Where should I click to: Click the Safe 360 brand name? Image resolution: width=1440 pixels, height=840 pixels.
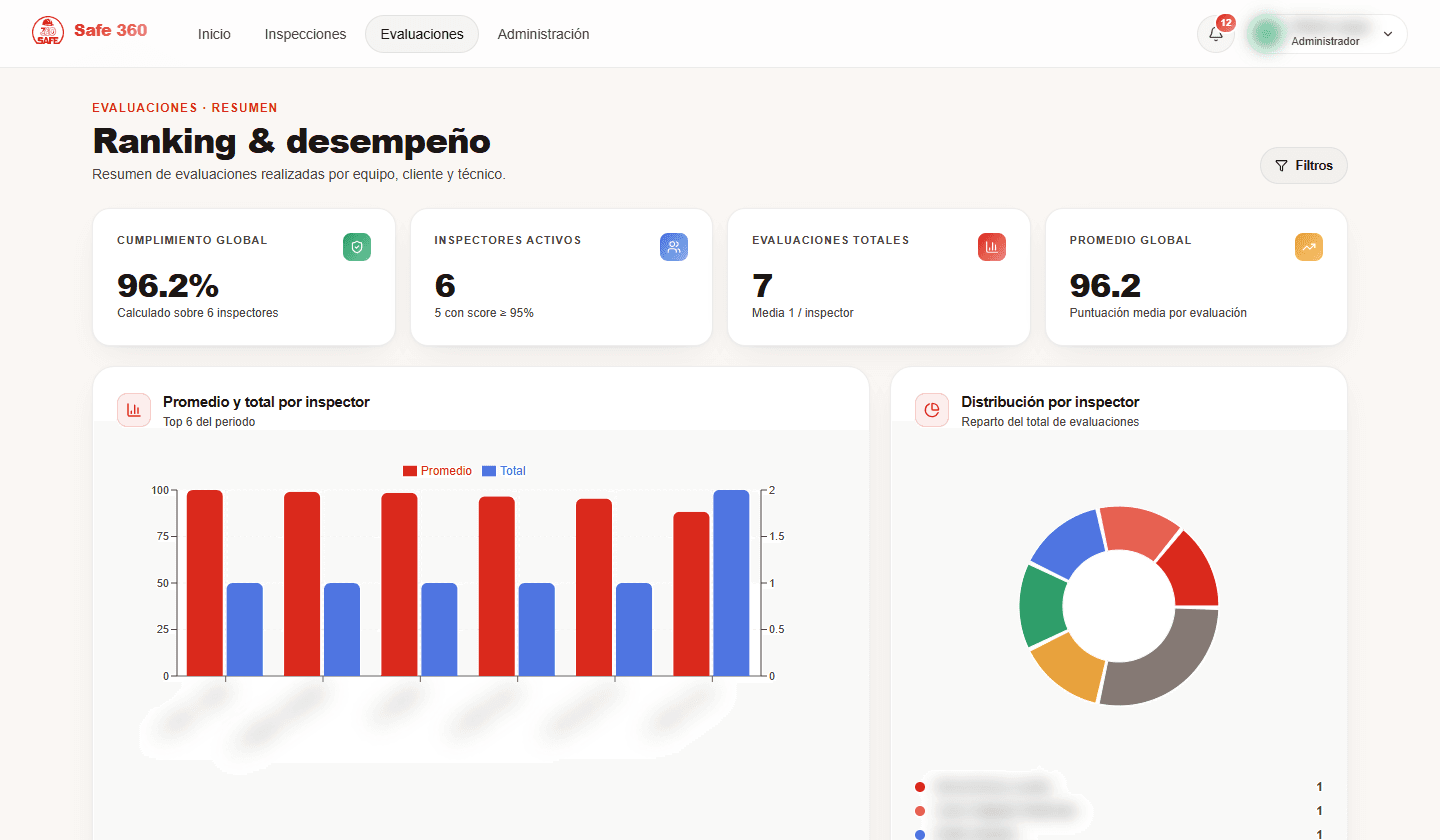coord(110,30)
